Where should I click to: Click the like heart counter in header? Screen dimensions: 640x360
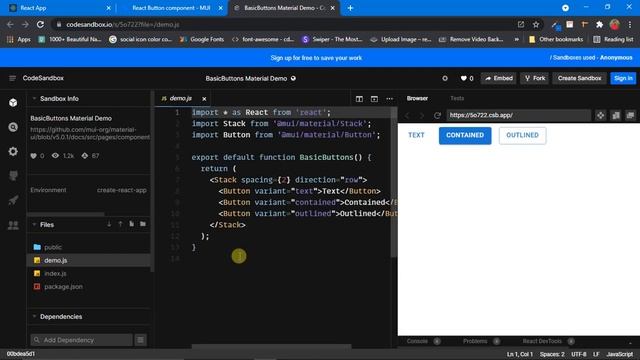pyautogui.click(x=467, y=78)
